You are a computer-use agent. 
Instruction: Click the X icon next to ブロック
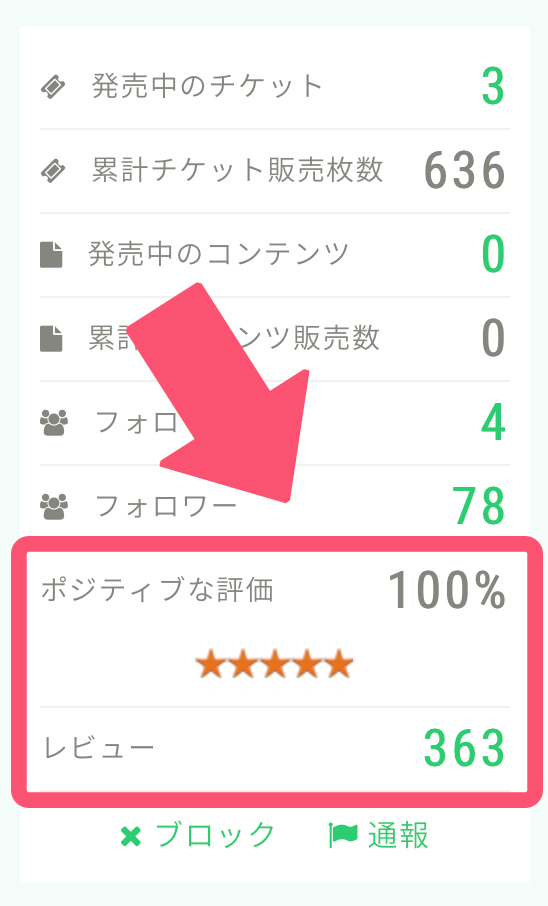point(131,837)
